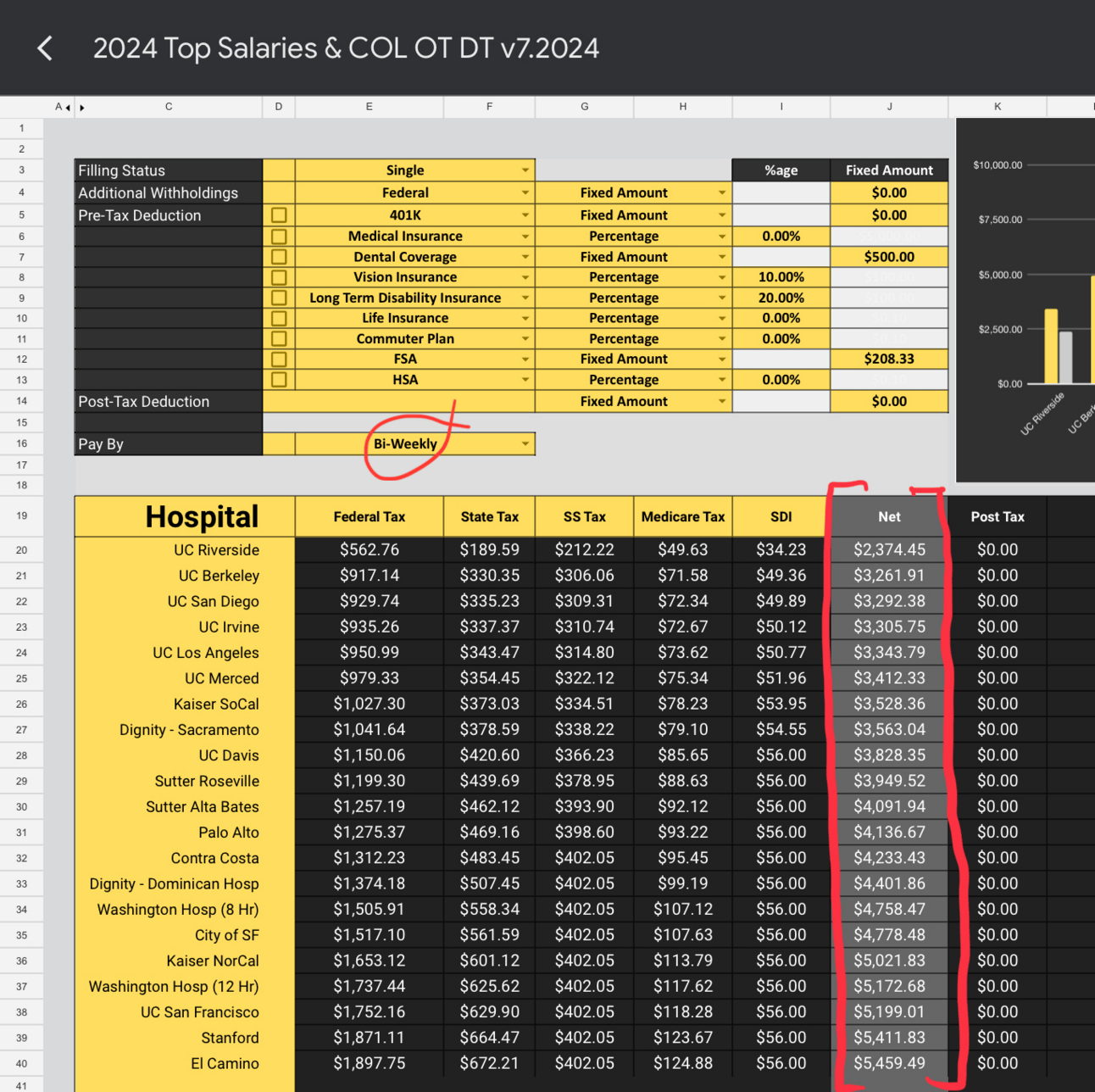Click the 'SS Tax' column heading cell
The width and height of the screenshot is (1095, 1092).
tap(585, 516)
